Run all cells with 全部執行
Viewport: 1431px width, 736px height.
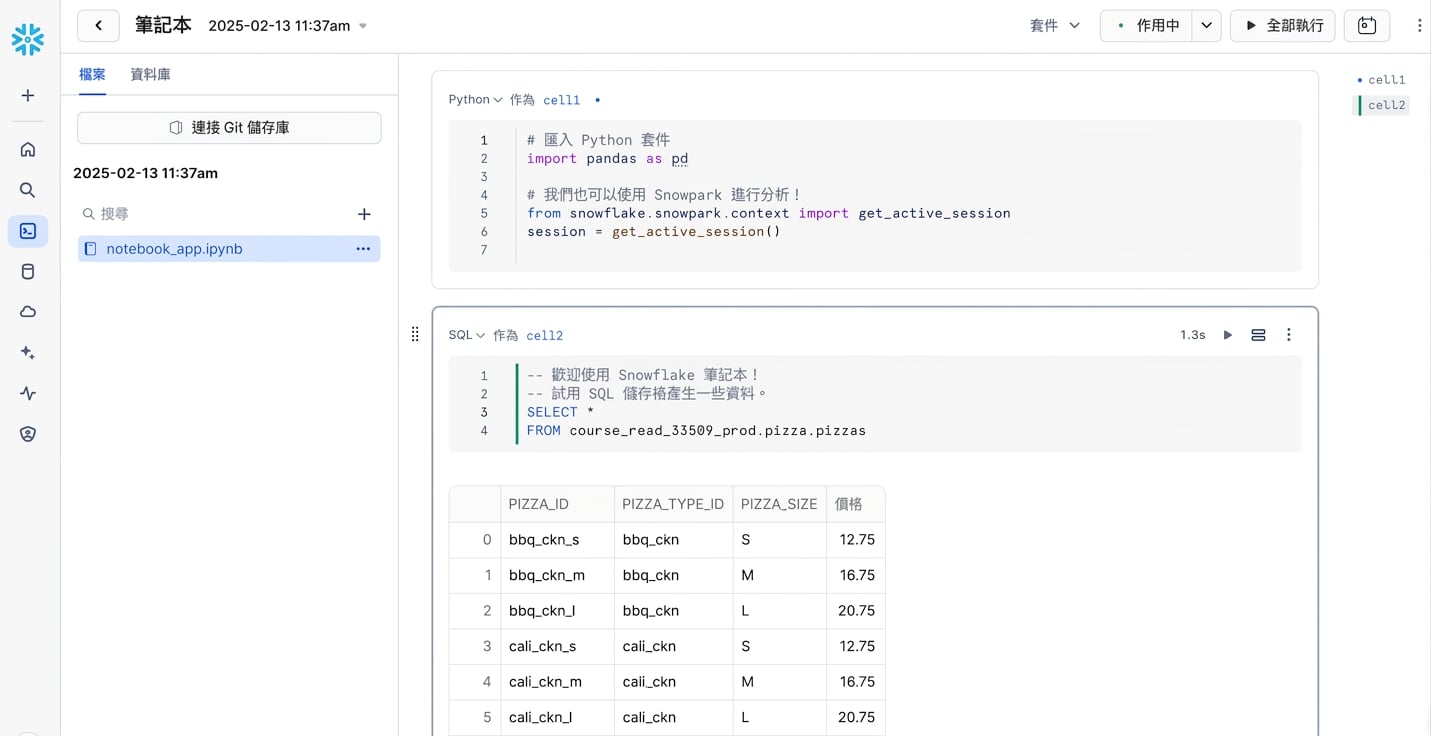pyautogui.click(x=1283, y=26)
